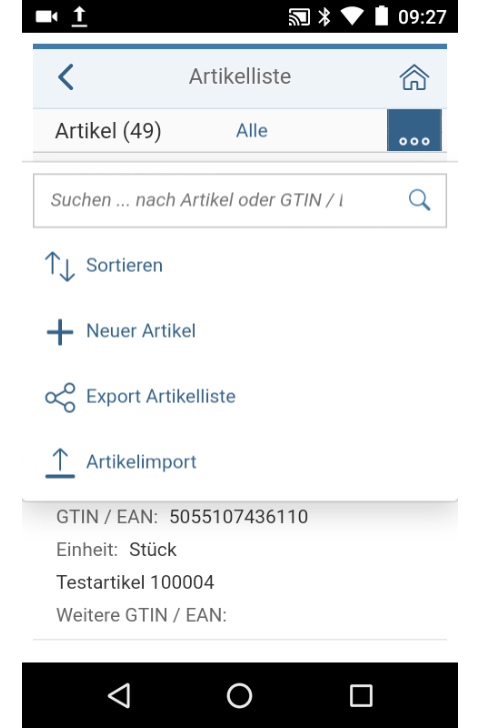
Task: Open the Artikelimport option
Action: click(x=142, y=462)
